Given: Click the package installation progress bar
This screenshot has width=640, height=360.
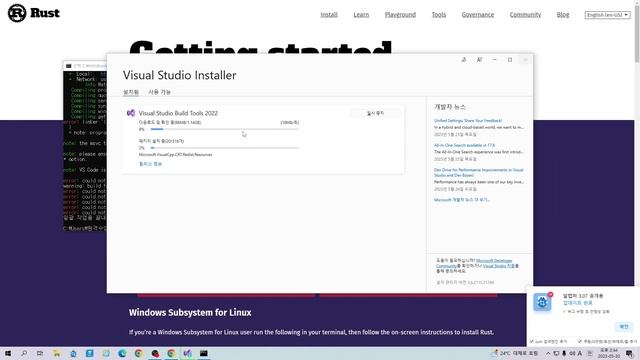Looking at the screenshot, I should point(225,148).
